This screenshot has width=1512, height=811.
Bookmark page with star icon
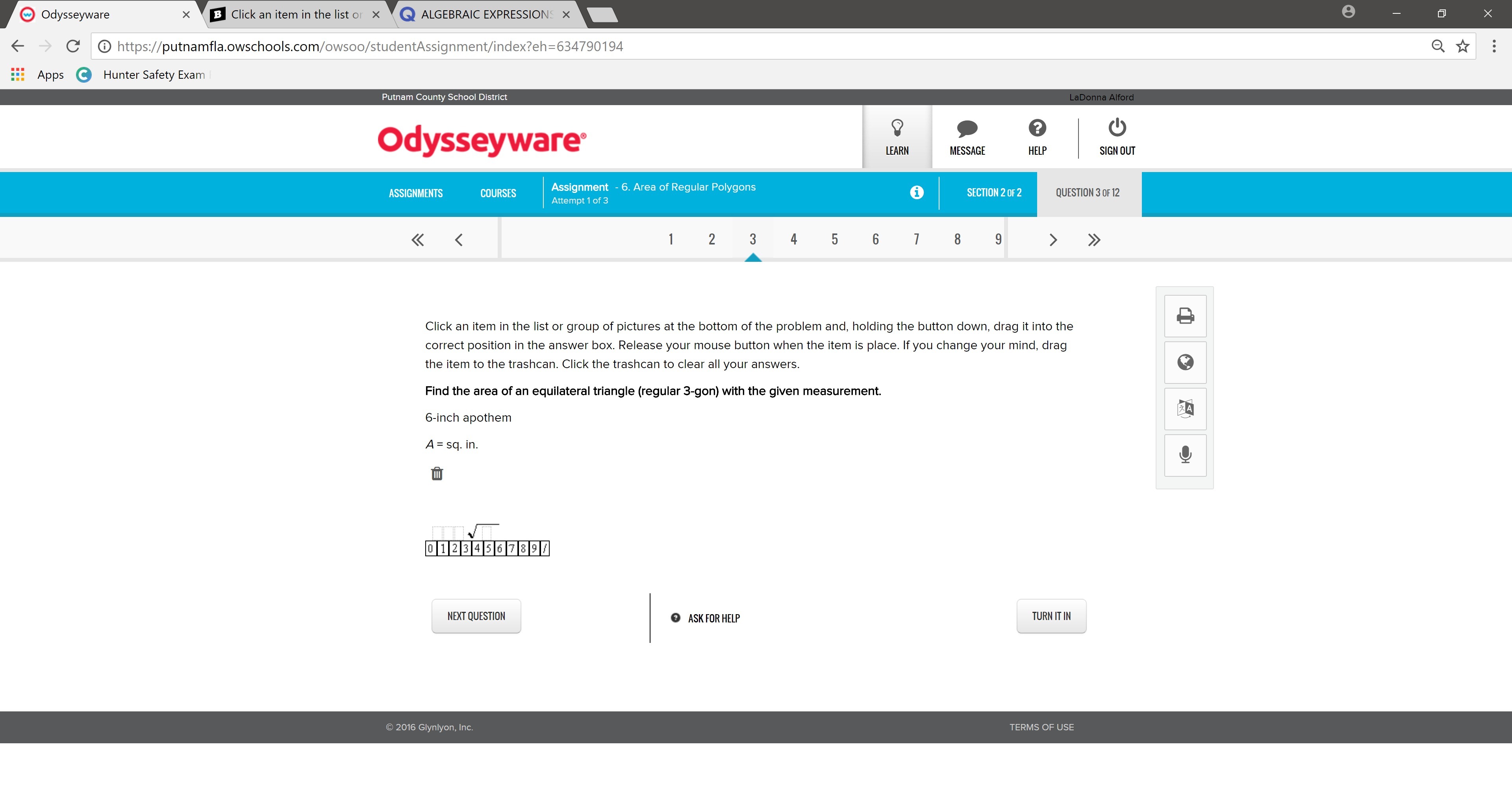click(x=1462, y=46)
